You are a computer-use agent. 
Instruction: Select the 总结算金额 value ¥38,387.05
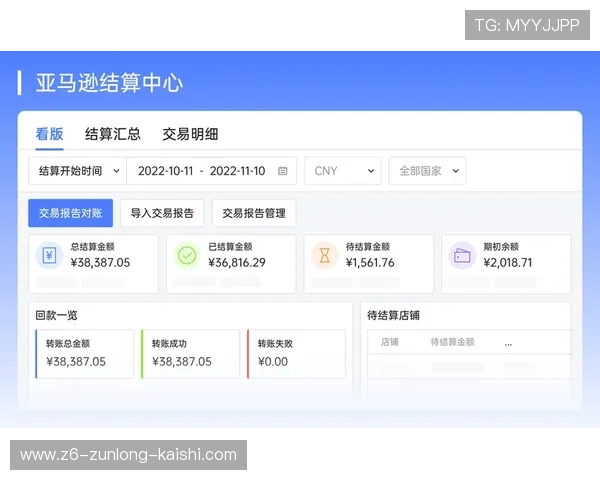100,263
